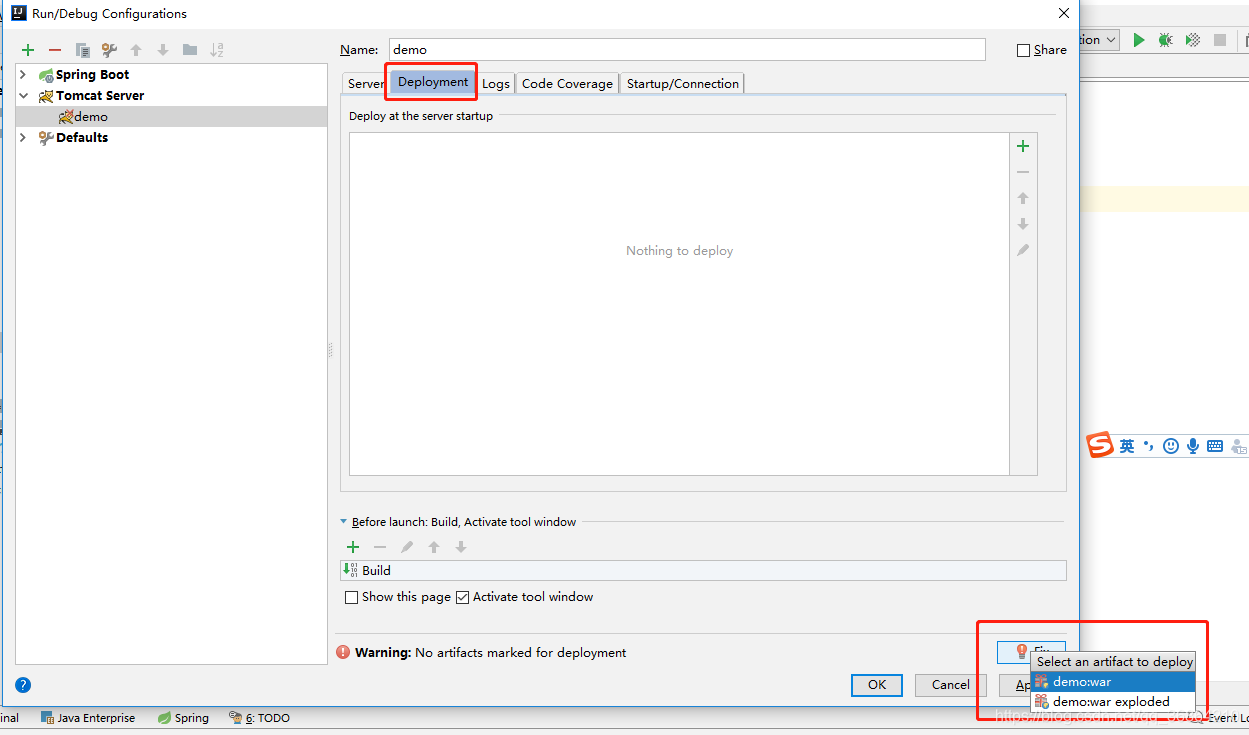Move configuration up arrow in left toolbar
This screenshot has width=1249, height=735.
pos(136,50)
